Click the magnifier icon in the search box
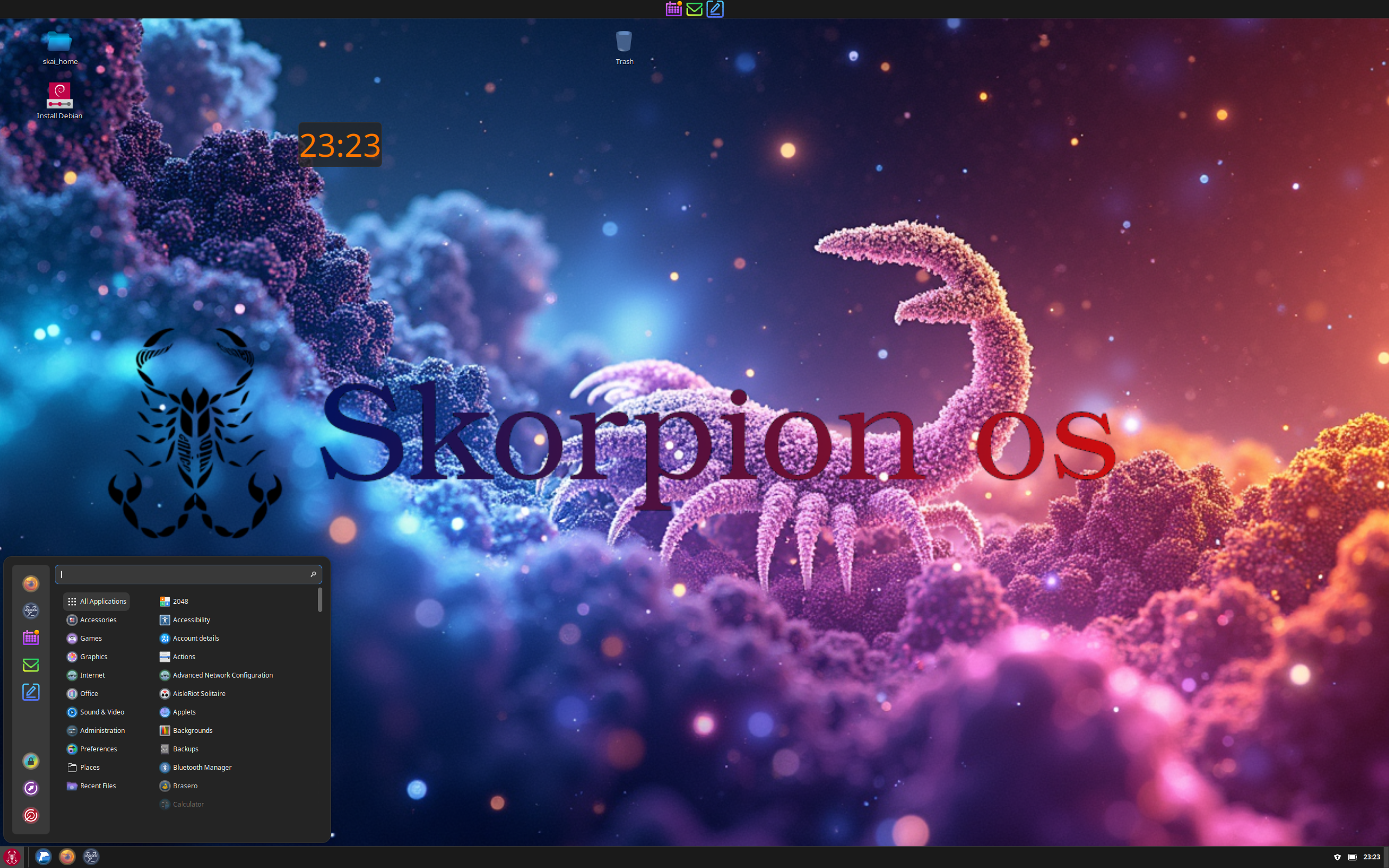The height and width of the screenshot is (868, 1389). [314, 574]
